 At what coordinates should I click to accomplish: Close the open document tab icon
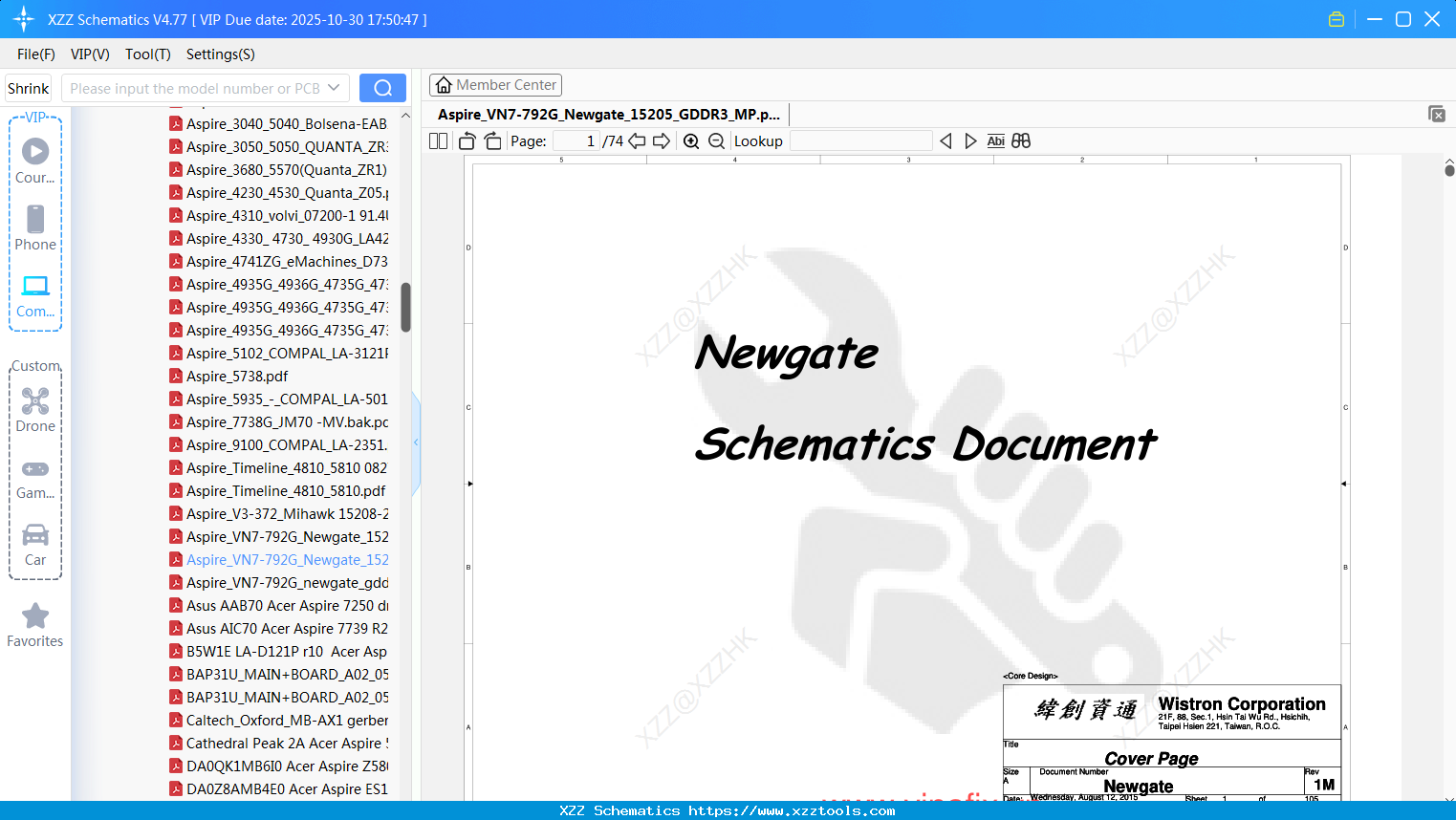1437,114
